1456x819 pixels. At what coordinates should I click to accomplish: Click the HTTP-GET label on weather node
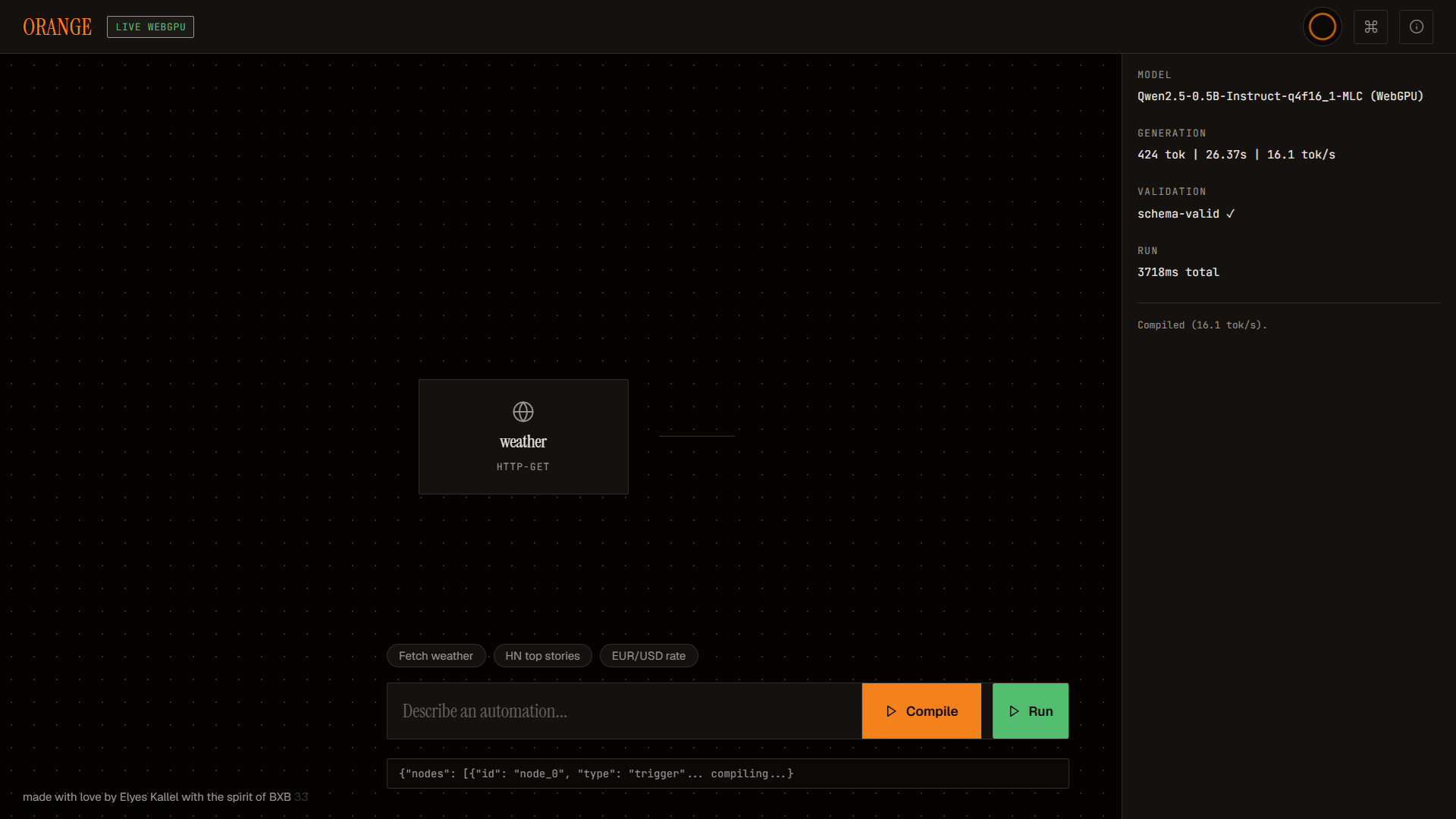[x=523, y=467]
